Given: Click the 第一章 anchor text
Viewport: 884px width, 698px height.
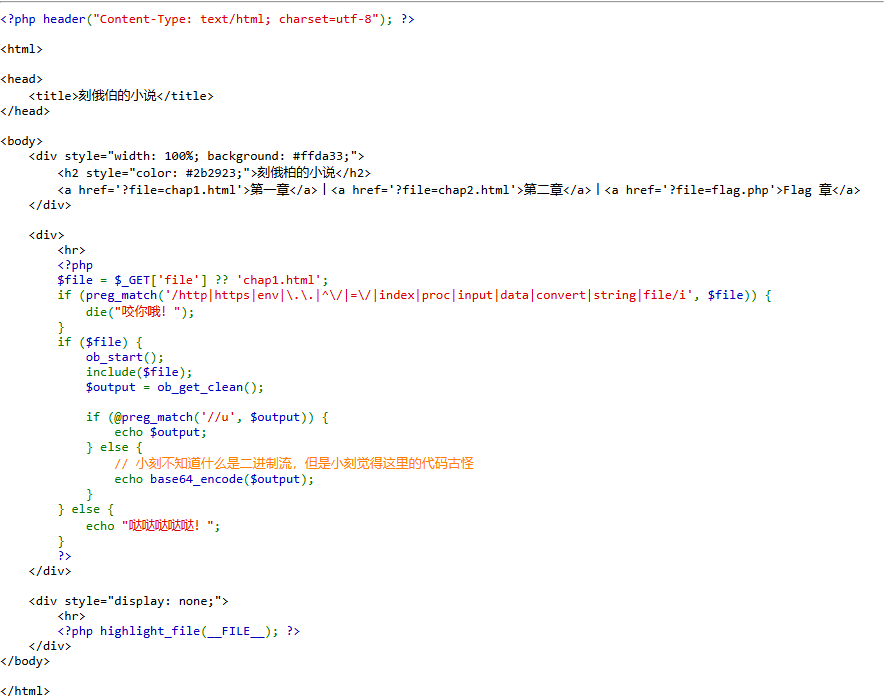Looking at the screenshot, I should 269,190.
